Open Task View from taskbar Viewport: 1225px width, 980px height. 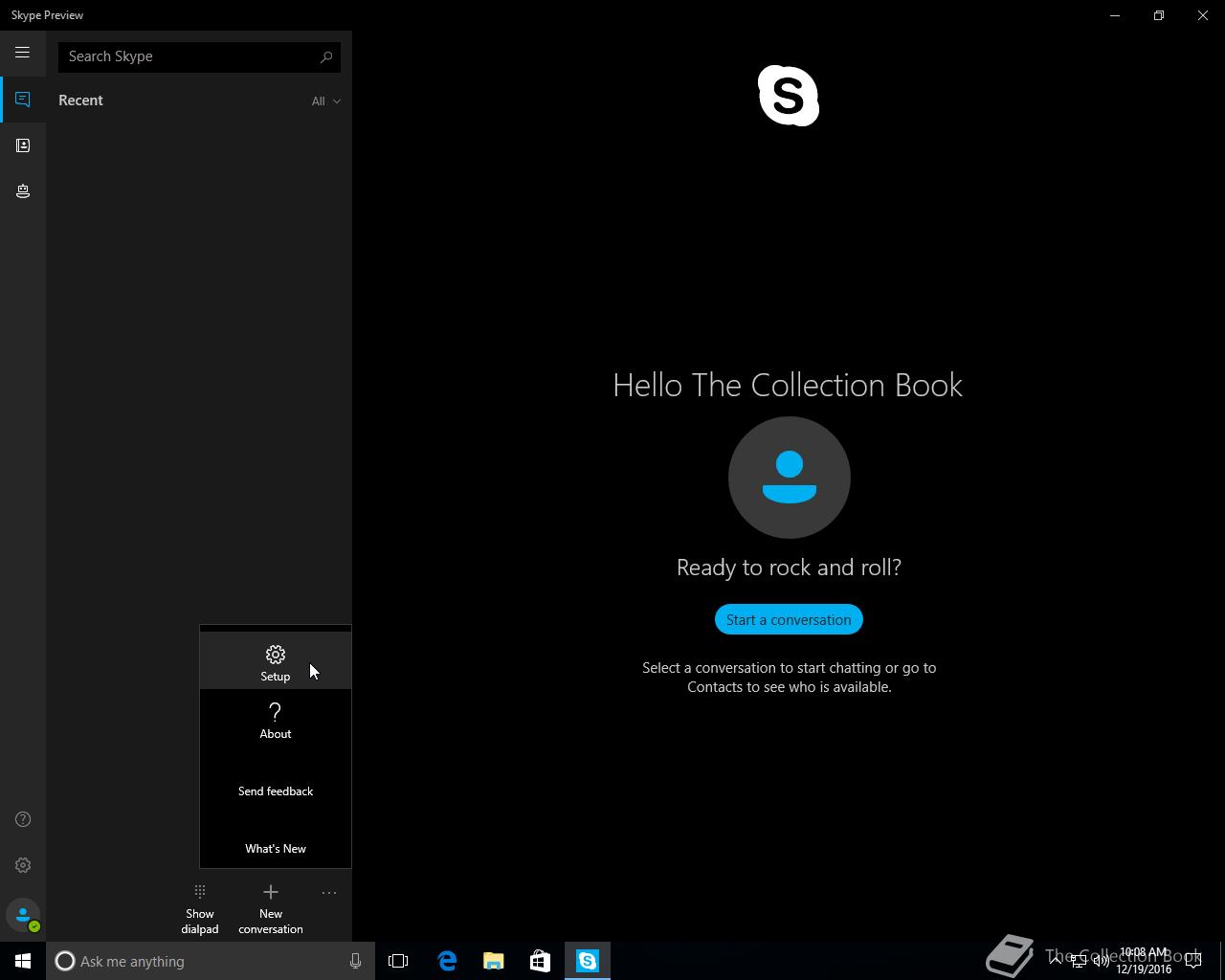pyautogui.click(x=398, y=961)
